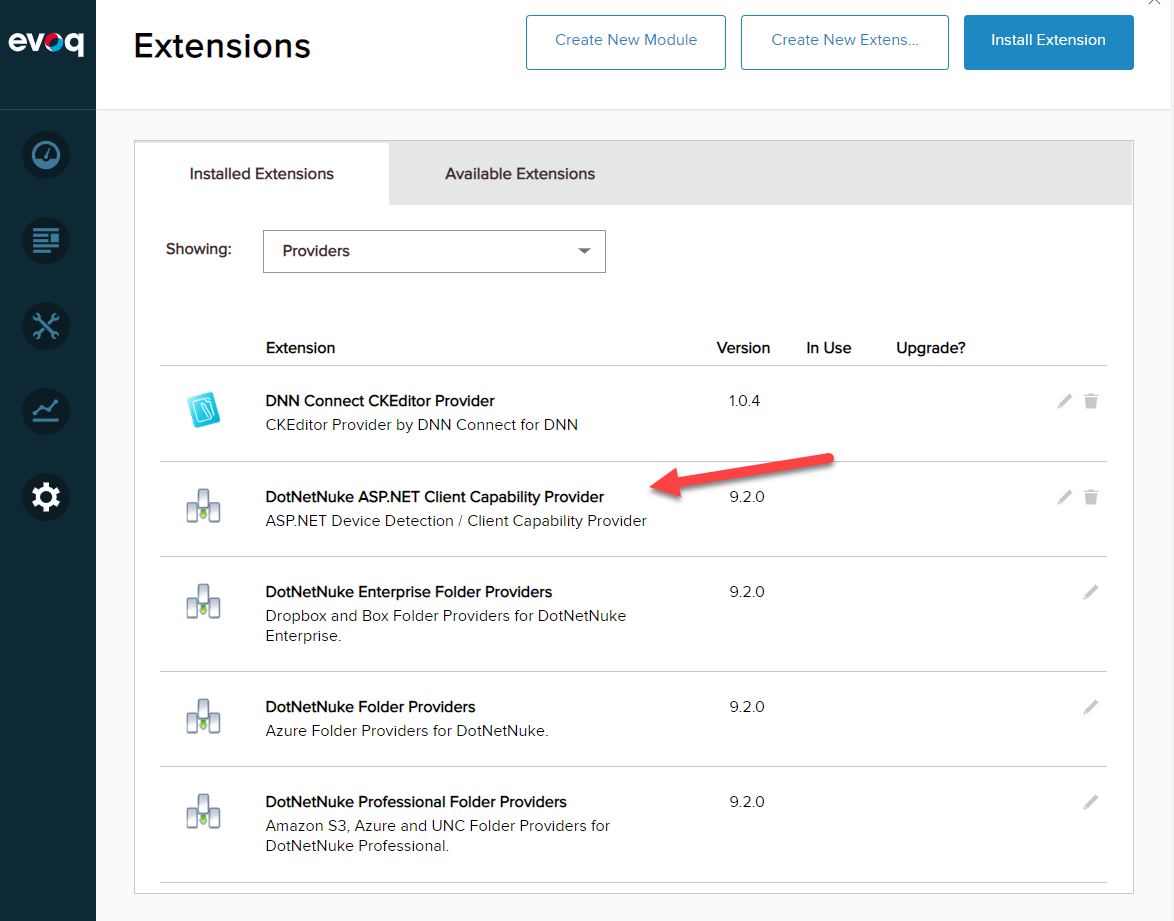Click version 1.0.4 of CKEditor Provider

[744, 401]
